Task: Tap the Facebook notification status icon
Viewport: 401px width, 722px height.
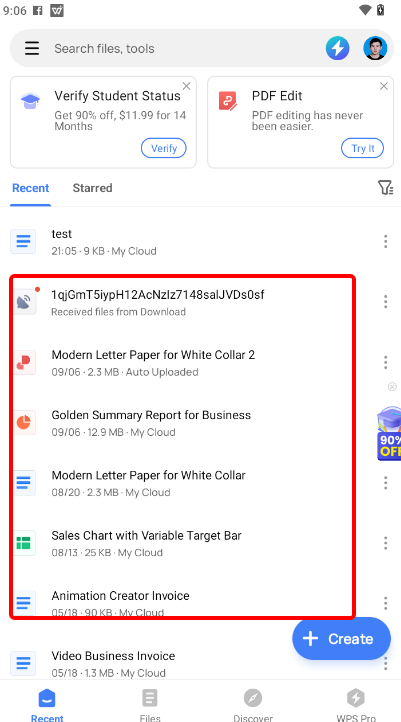Action: pos(38,10)
